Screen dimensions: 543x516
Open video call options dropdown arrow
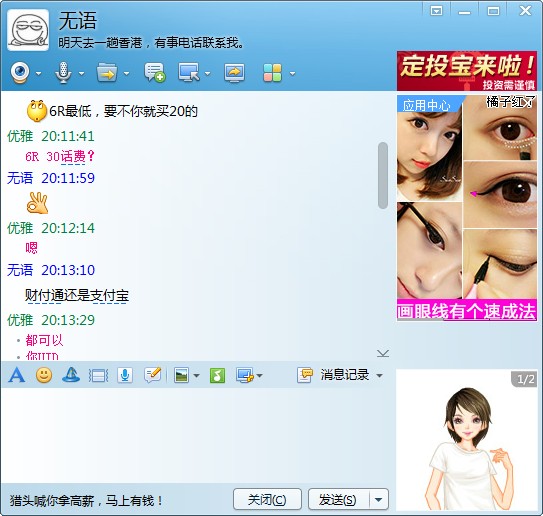pyautogui.click(x=38, y=73)
